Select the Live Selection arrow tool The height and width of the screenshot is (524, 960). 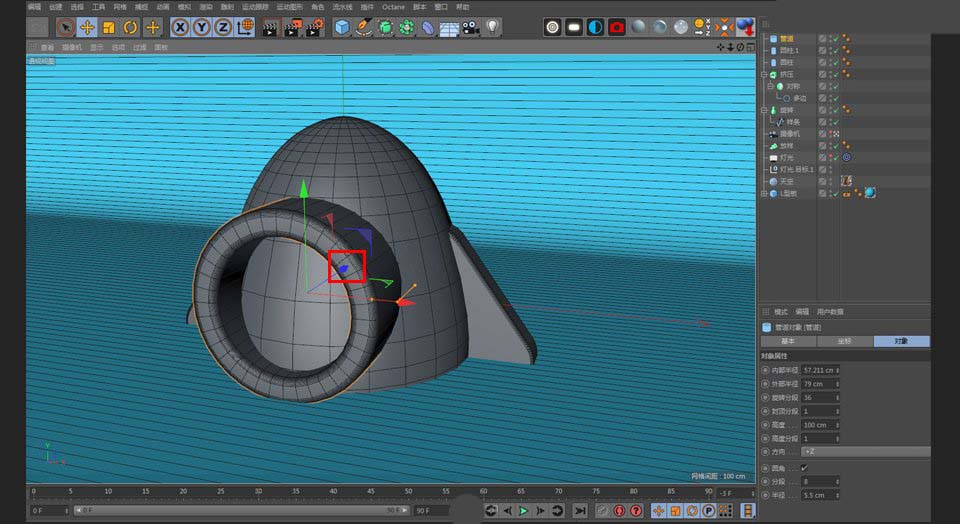[x=66, y=28]
